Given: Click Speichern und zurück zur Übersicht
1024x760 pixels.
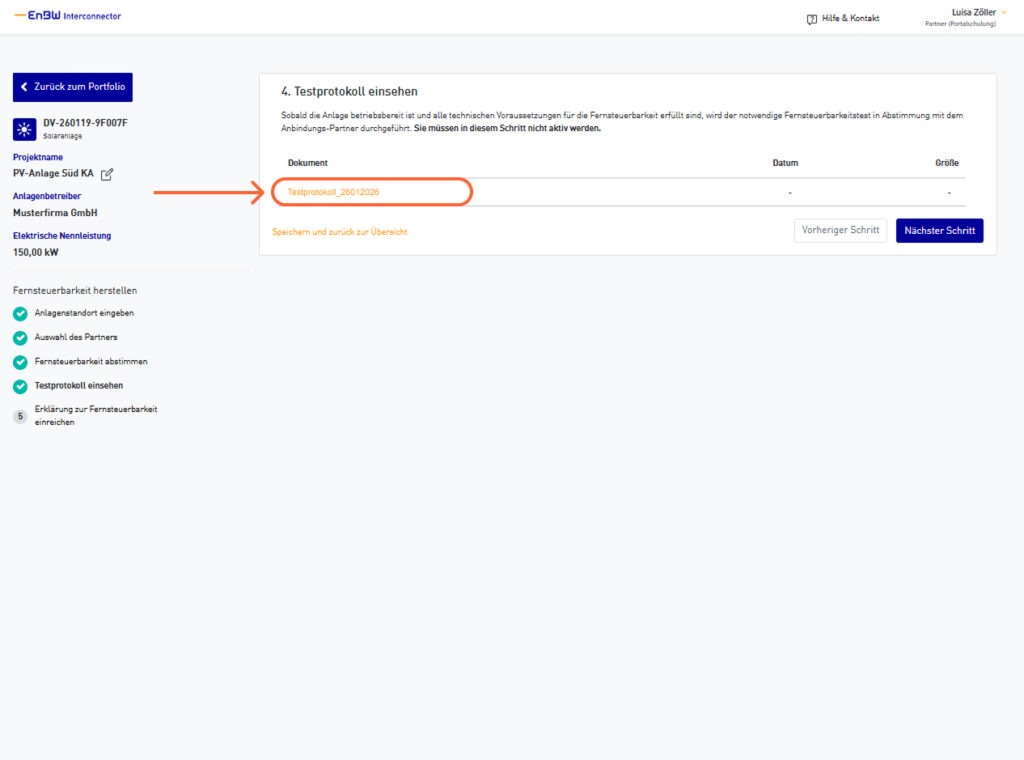Looking at the screenshot, I should [339, 232].
